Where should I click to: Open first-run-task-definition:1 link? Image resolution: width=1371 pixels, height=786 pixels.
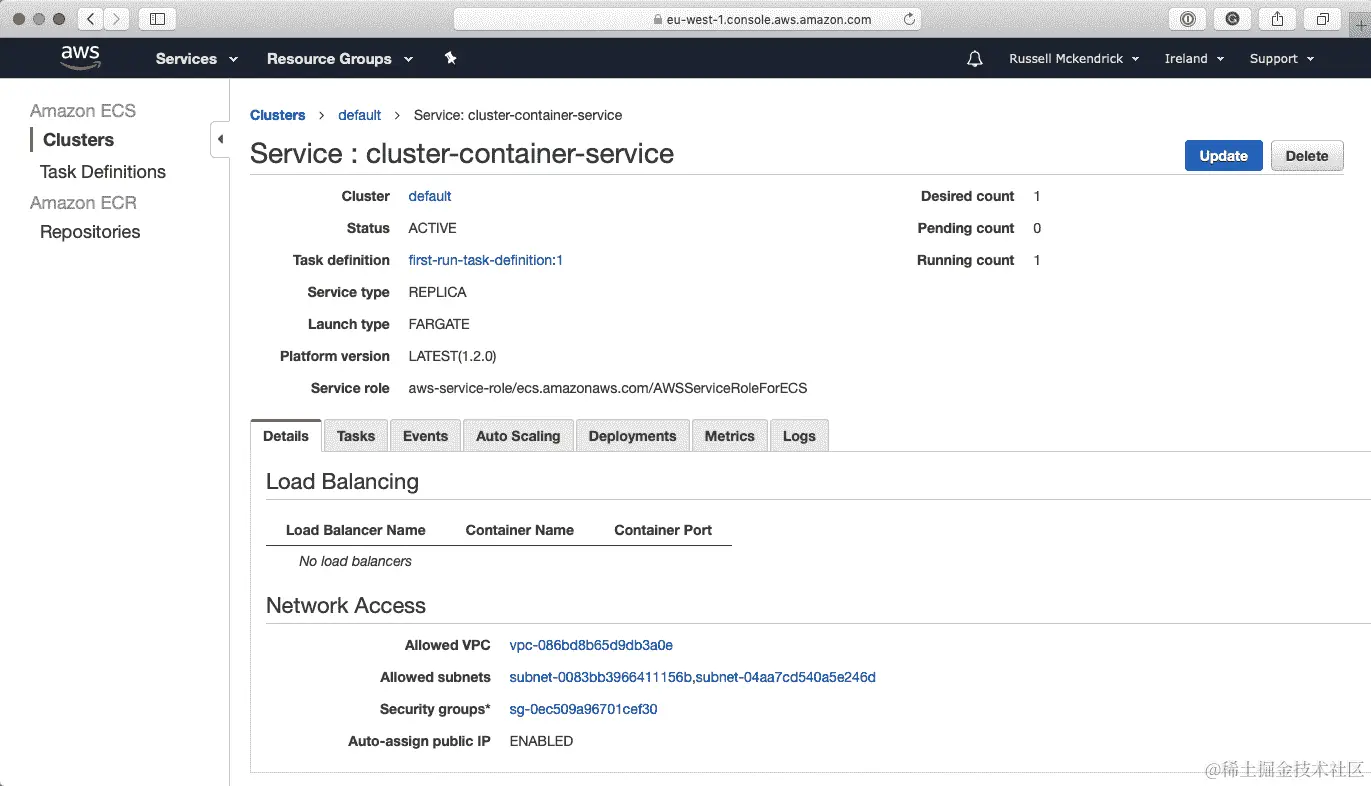[x=486, y=260]
